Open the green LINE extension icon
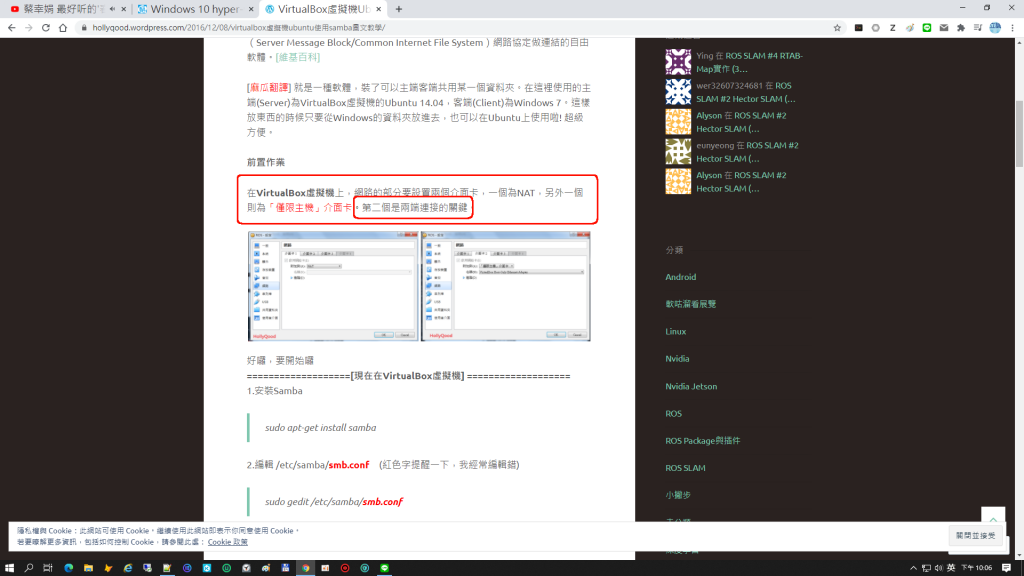Image resolution: width=1024 pixels, height=576 pixels. pos(927,27)
